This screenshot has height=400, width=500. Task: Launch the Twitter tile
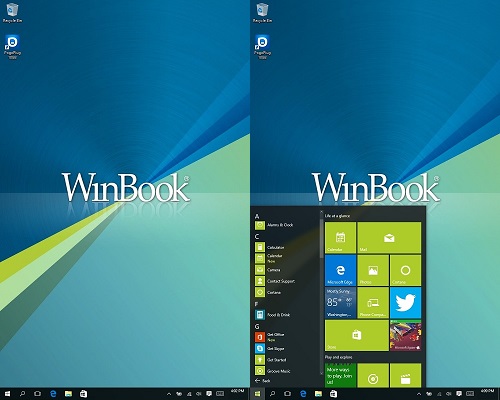click(x=405, y=303)
